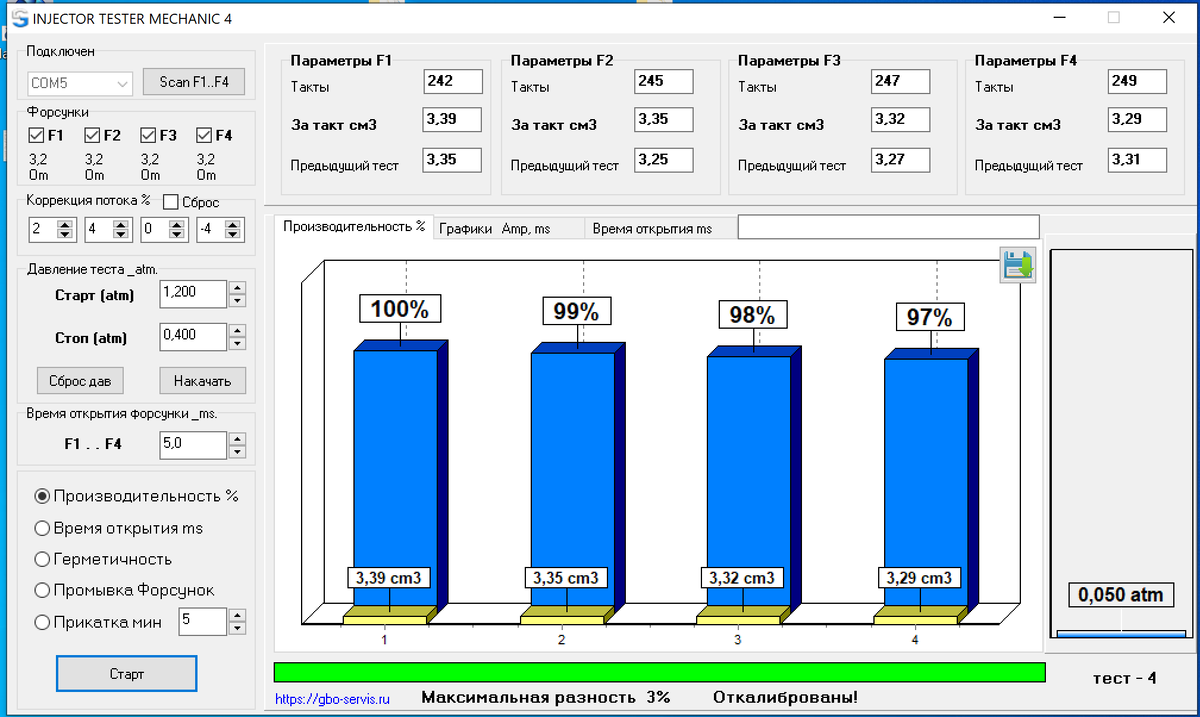Click the Откалиброваны! status text
Screen dimensions: 1200x717
point(786,697)
